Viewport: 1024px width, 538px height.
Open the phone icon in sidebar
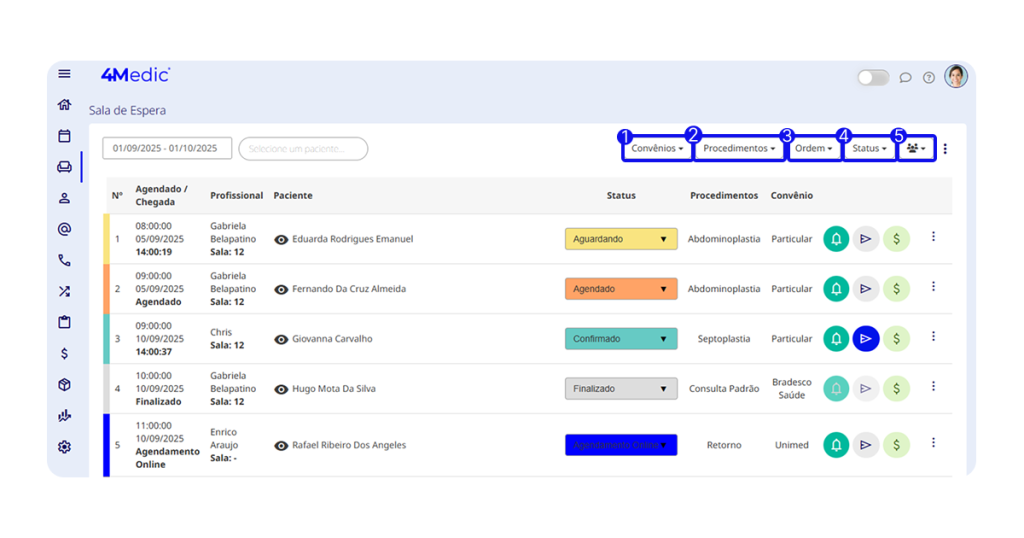[65, 261]
